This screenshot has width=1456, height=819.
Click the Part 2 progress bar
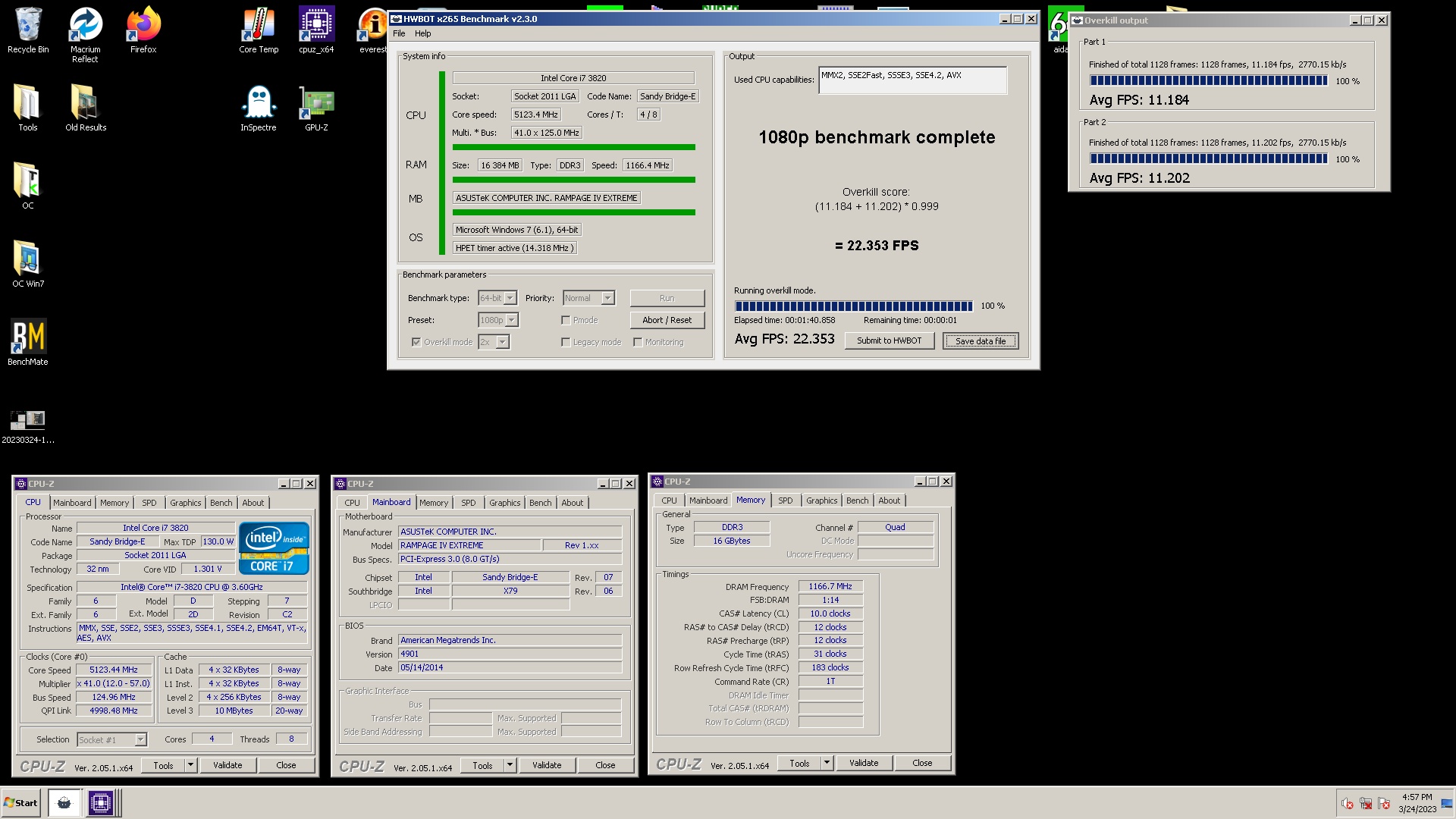tap(1209, 158)
